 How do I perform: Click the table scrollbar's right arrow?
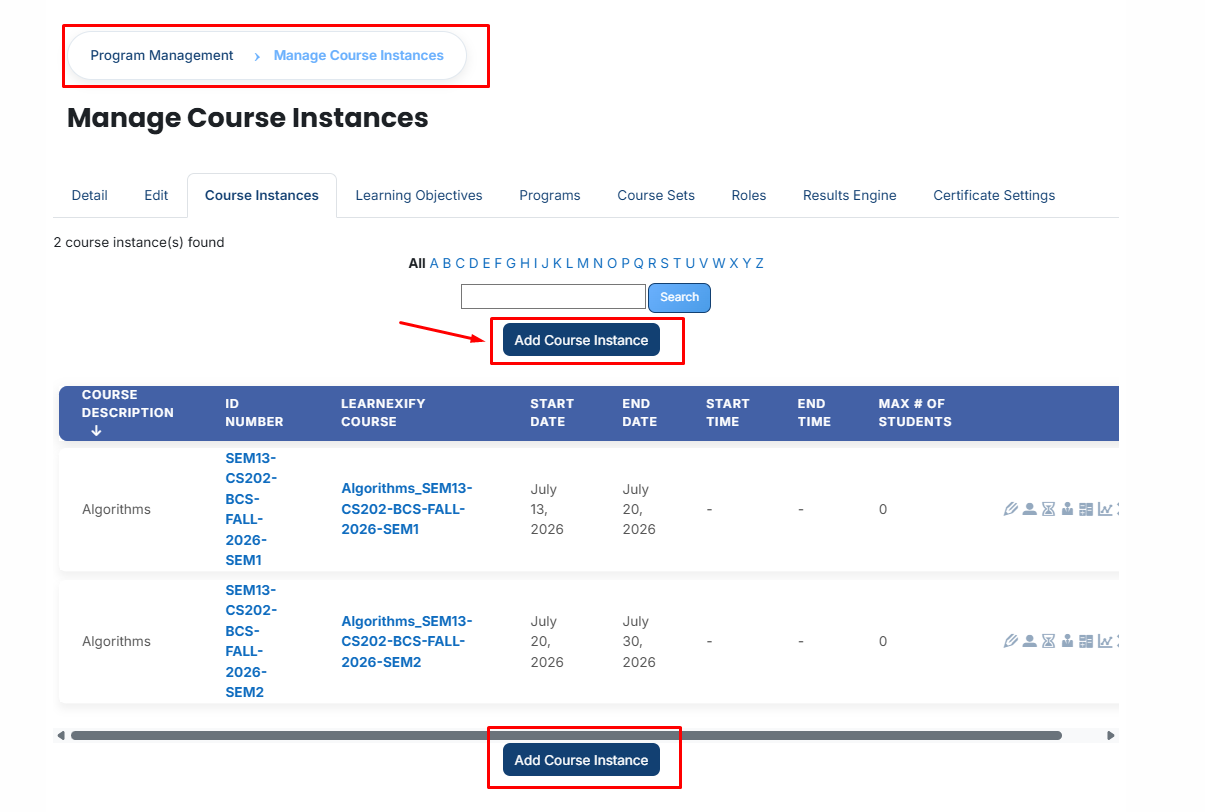pos(1110,735)
